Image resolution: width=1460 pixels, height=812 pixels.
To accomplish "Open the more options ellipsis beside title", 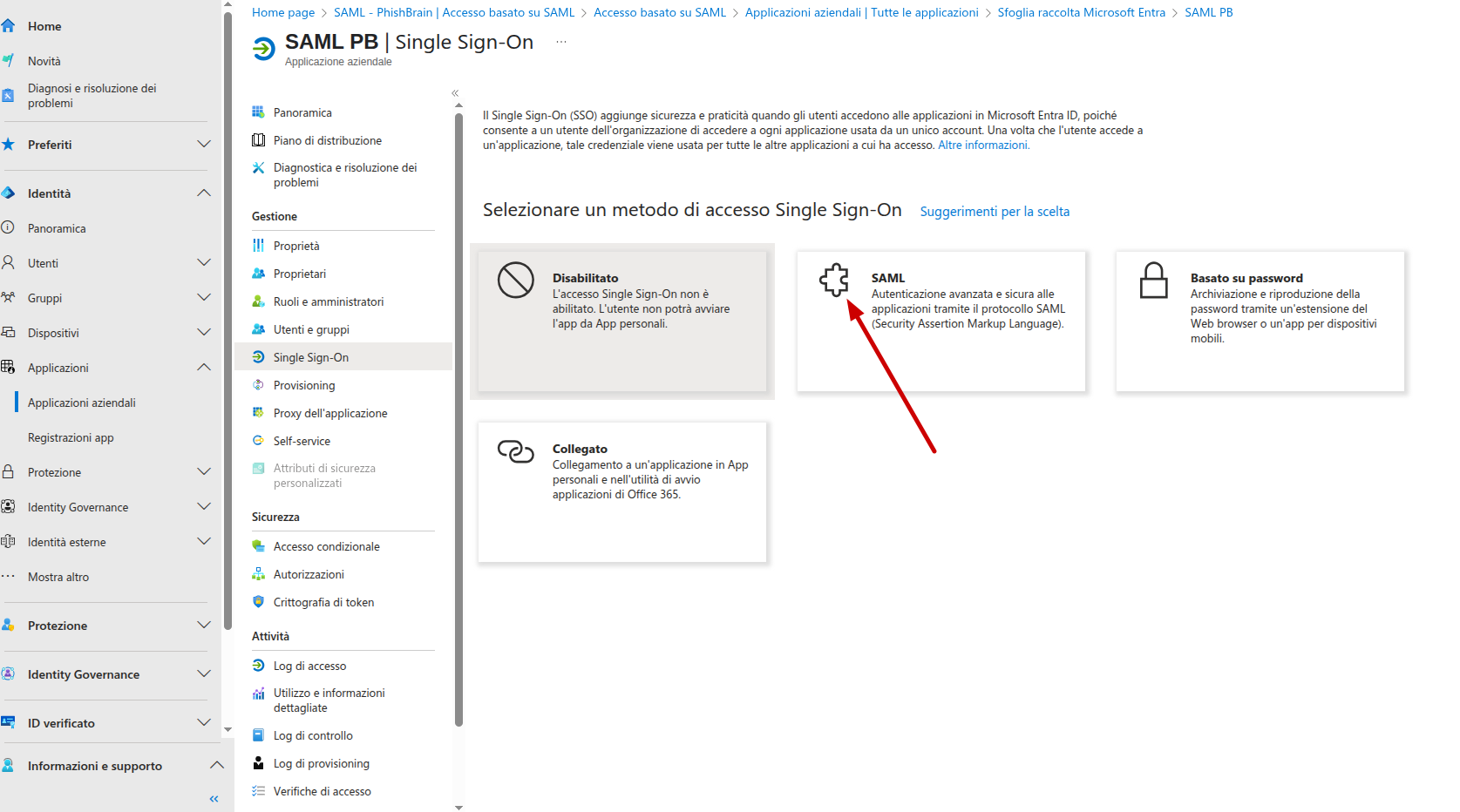I will pyautogui.click(x=561, y=42).
